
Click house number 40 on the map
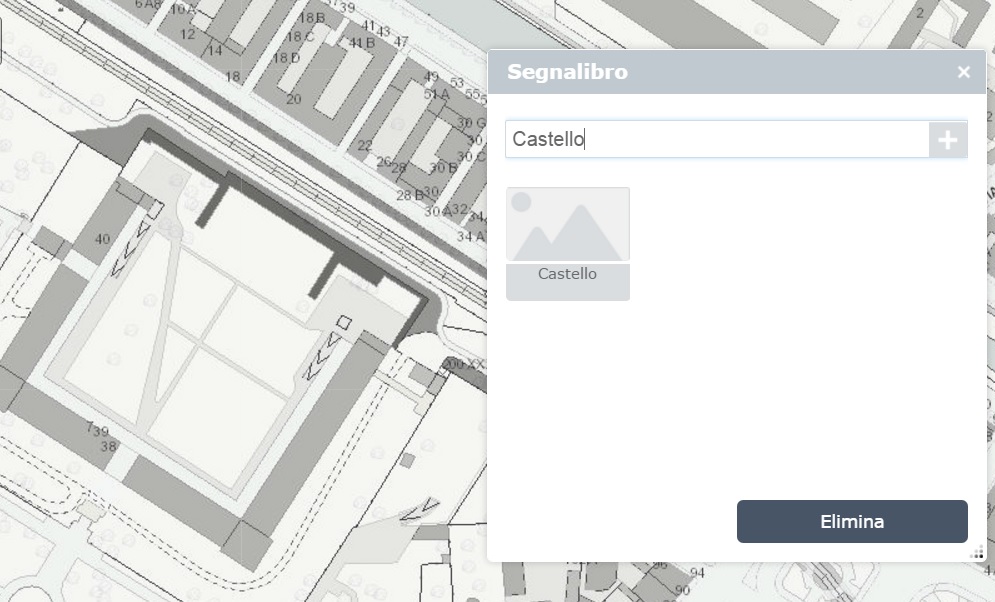click(x=103, y=239)
